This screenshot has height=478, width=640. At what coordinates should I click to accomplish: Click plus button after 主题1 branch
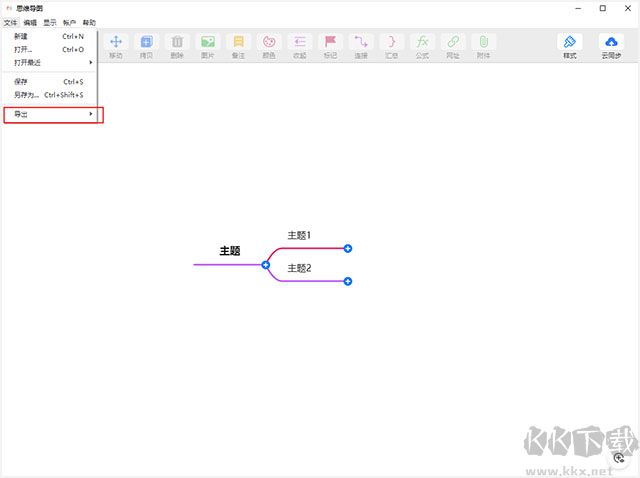[x=348, y=249]
